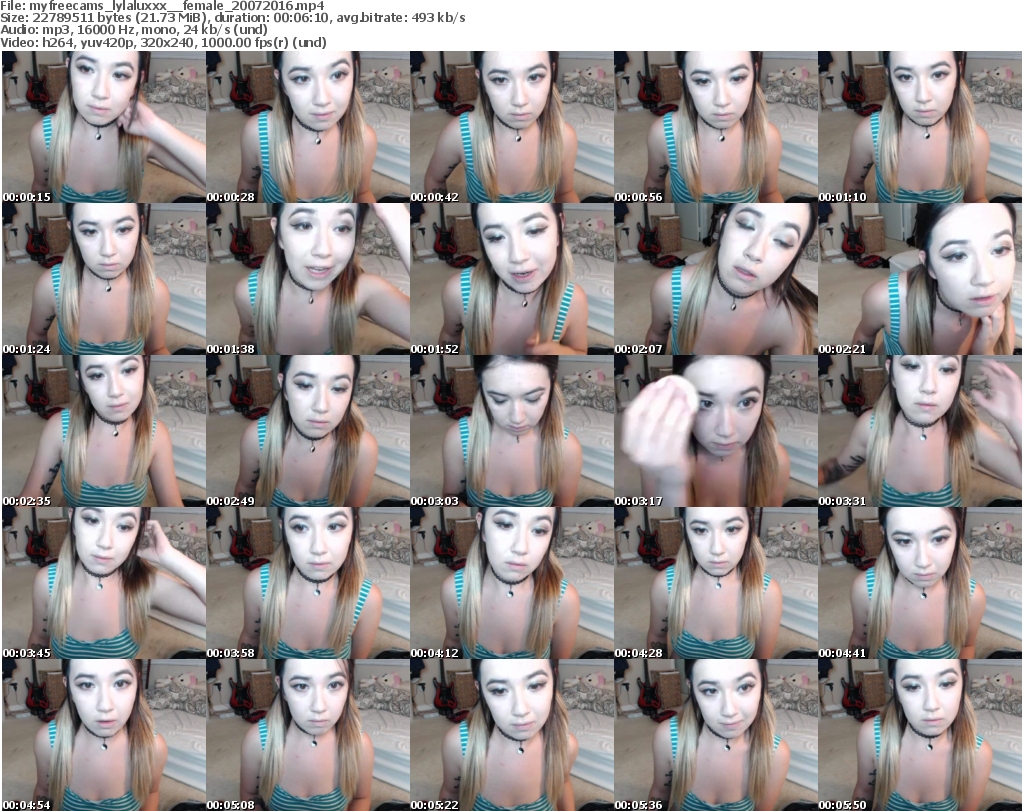Screen dimensions: 1024x811
Task: Click the Video h264 info line
Action: (163, 42)
